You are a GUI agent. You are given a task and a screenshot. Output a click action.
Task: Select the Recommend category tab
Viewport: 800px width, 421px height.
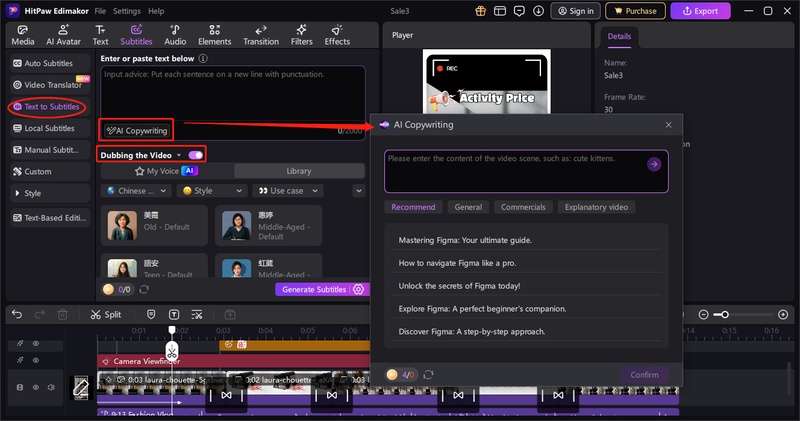[413, 207]
